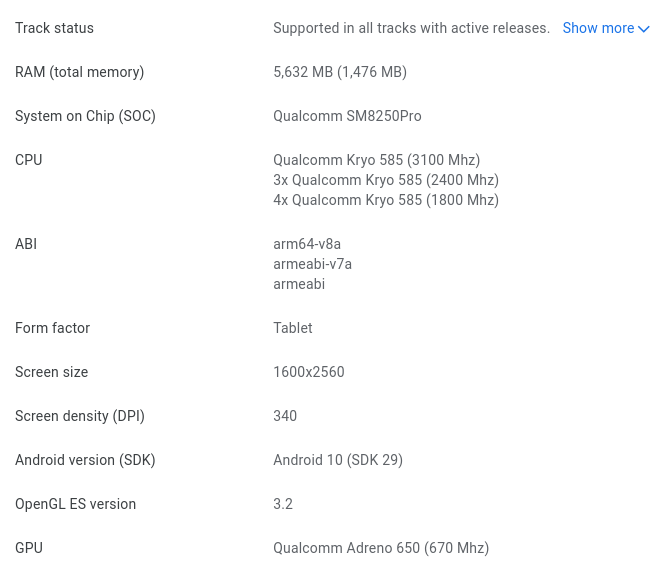
Task: Click the Screen density 340 value
Action: 285,416
